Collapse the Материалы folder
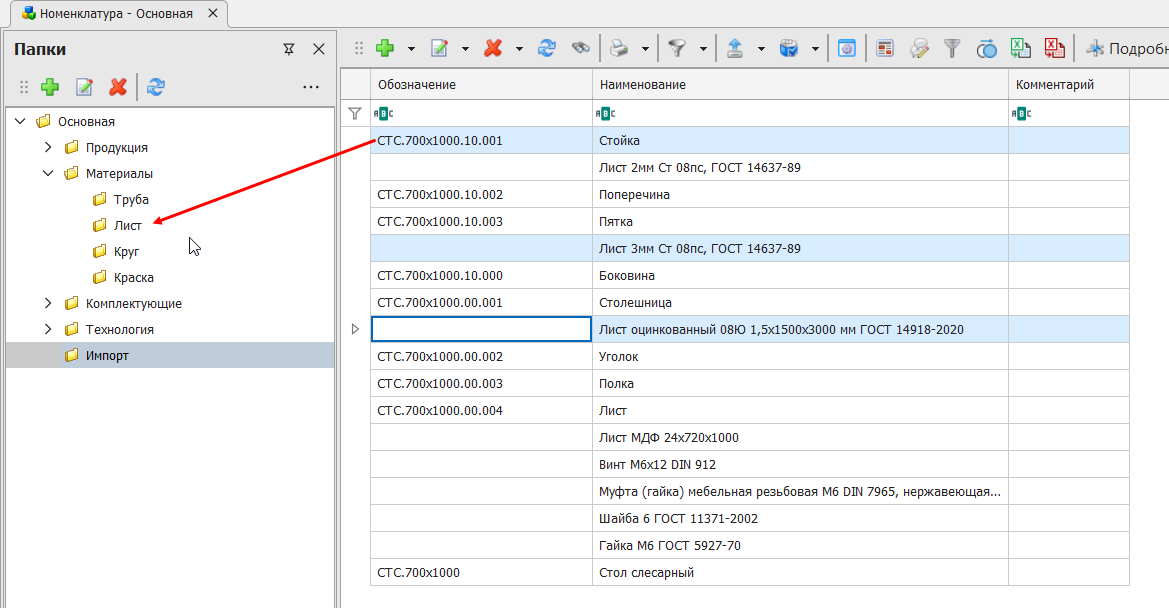The height and width of the screenshot is (608, 1169). pos(48,173)
